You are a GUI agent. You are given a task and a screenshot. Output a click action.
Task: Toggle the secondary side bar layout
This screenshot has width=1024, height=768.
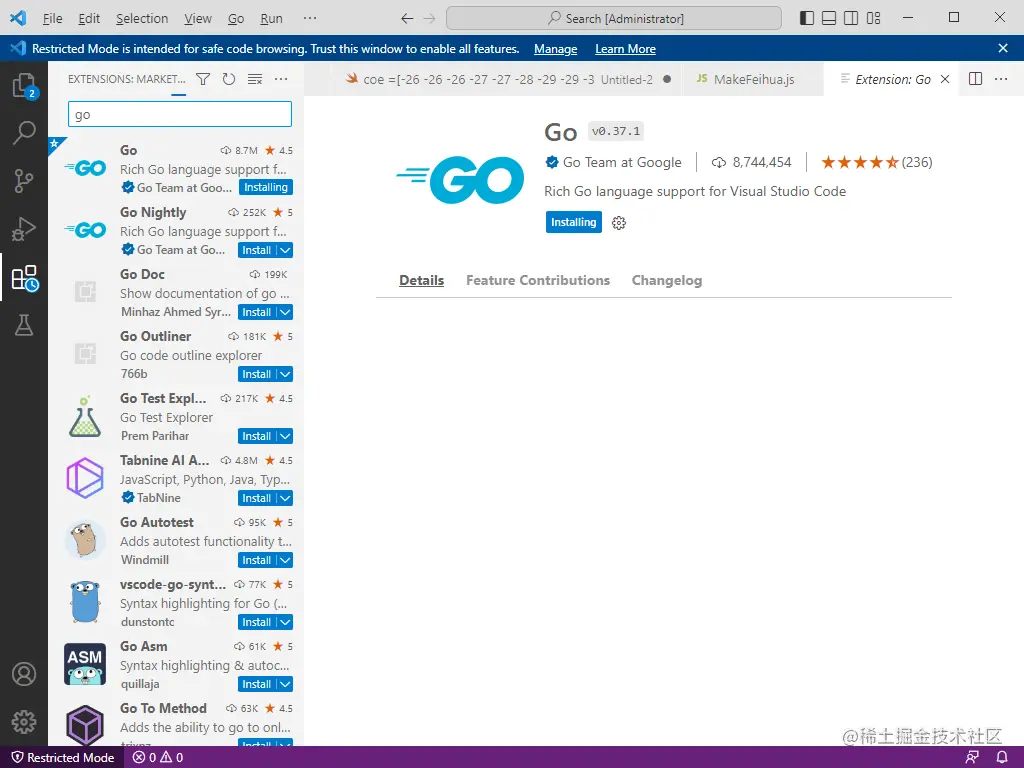click(x=851, y=18)
